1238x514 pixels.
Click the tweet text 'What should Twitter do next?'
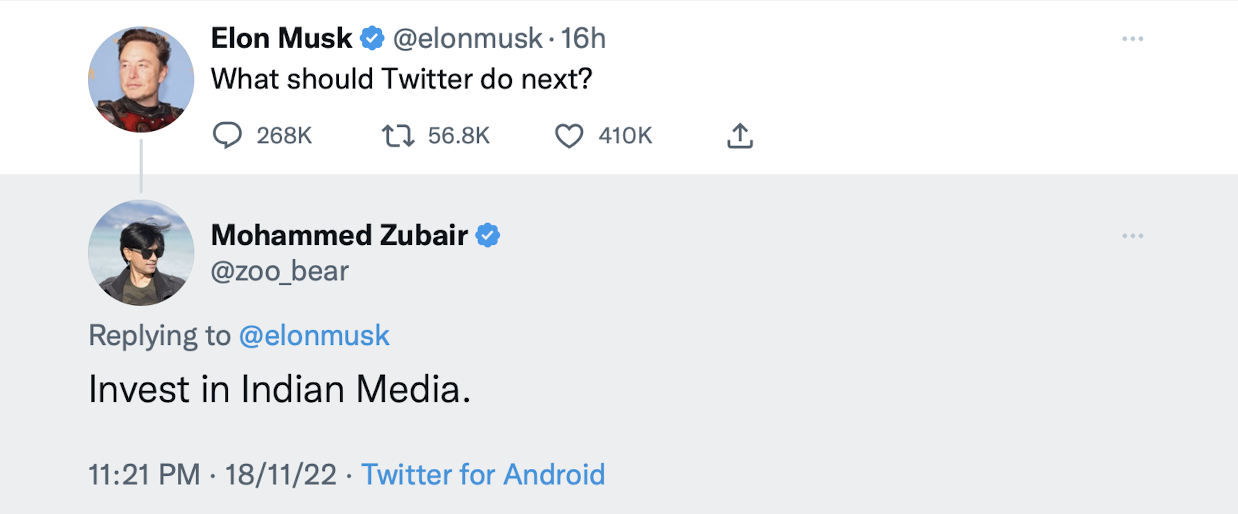tap(402, 77)
